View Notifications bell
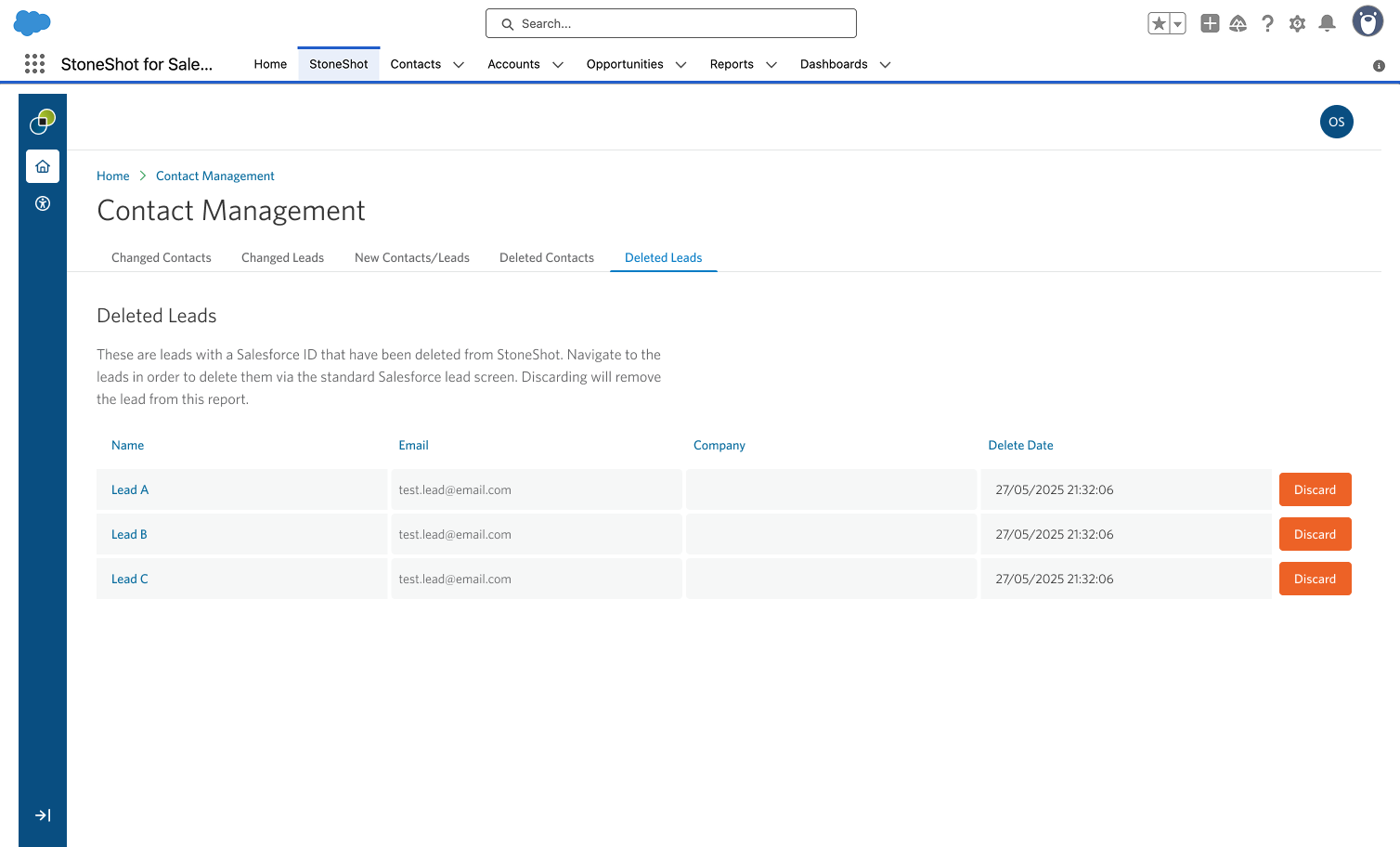The width and height of the screenshot is (1400, 847). coord(1327,24)
